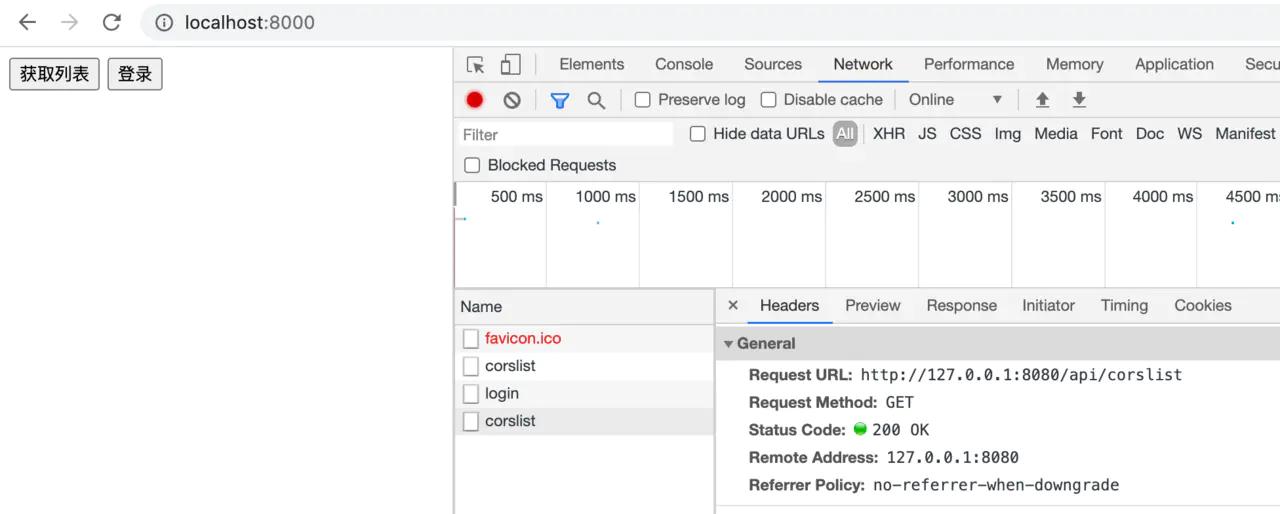Filter requests by Doc
This screenshot has width=1280, height=514.
point(1150,134)
